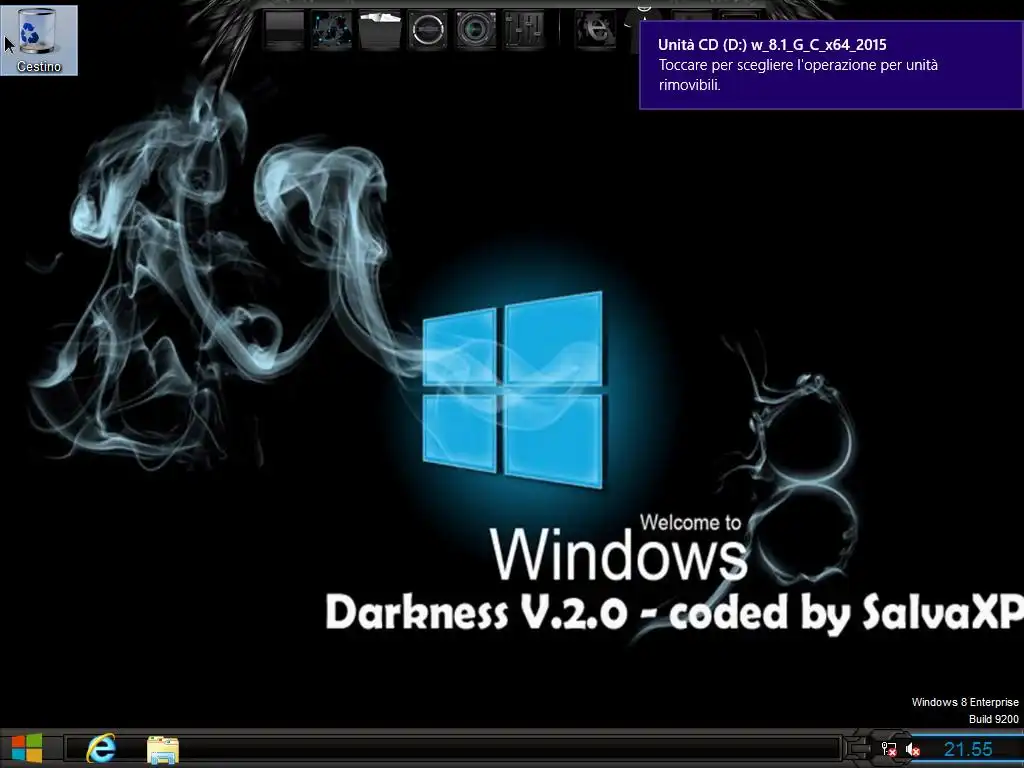1024x768 pixels.
Task: Open the Windows Start button in taskbar
Action: (x=27, y=748)
